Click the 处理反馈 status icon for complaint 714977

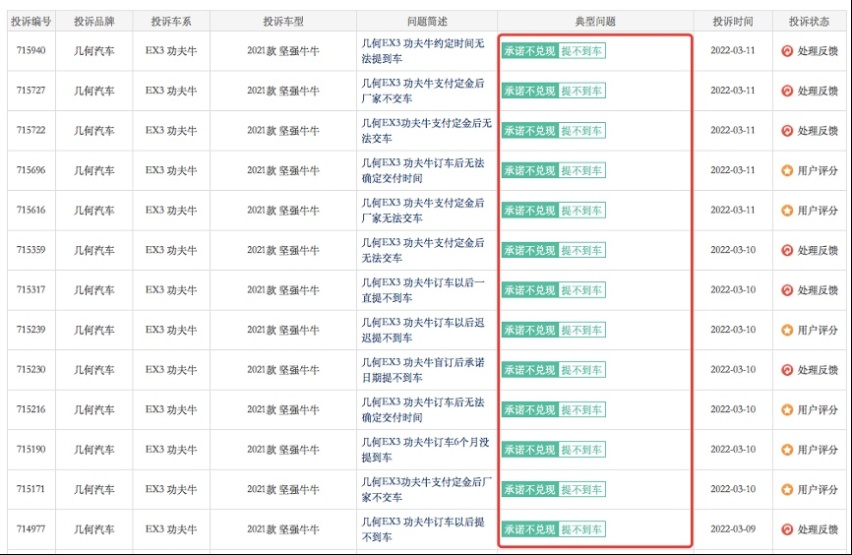(787, 529)
